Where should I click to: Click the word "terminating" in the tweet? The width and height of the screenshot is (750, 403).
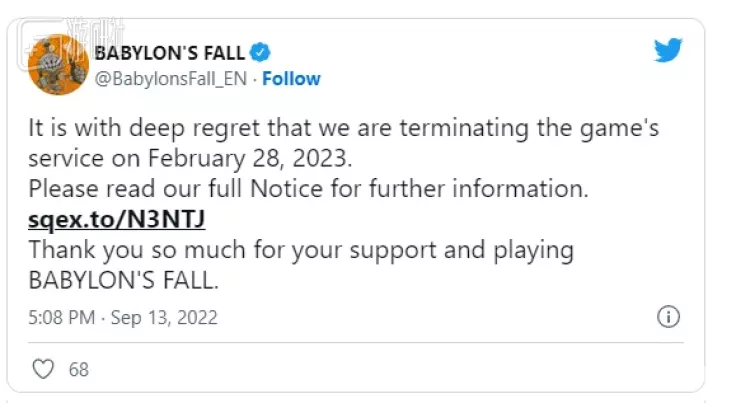click(x=464, y=128)
